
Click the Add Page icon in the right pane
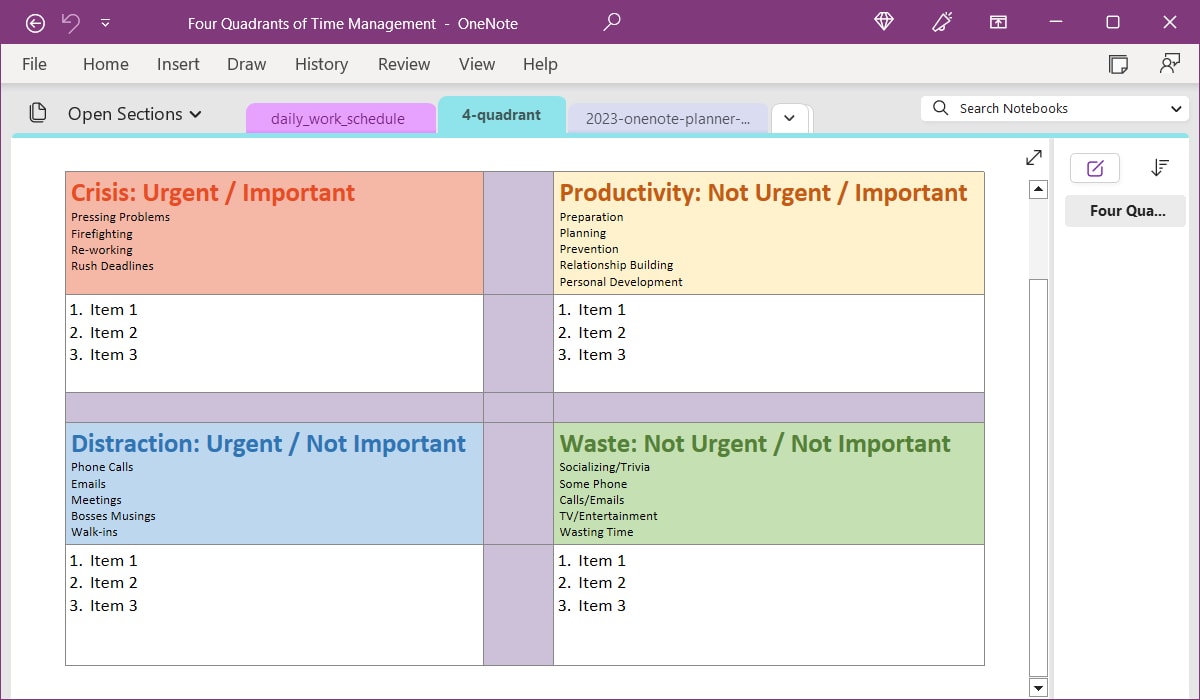point(1094,167)
